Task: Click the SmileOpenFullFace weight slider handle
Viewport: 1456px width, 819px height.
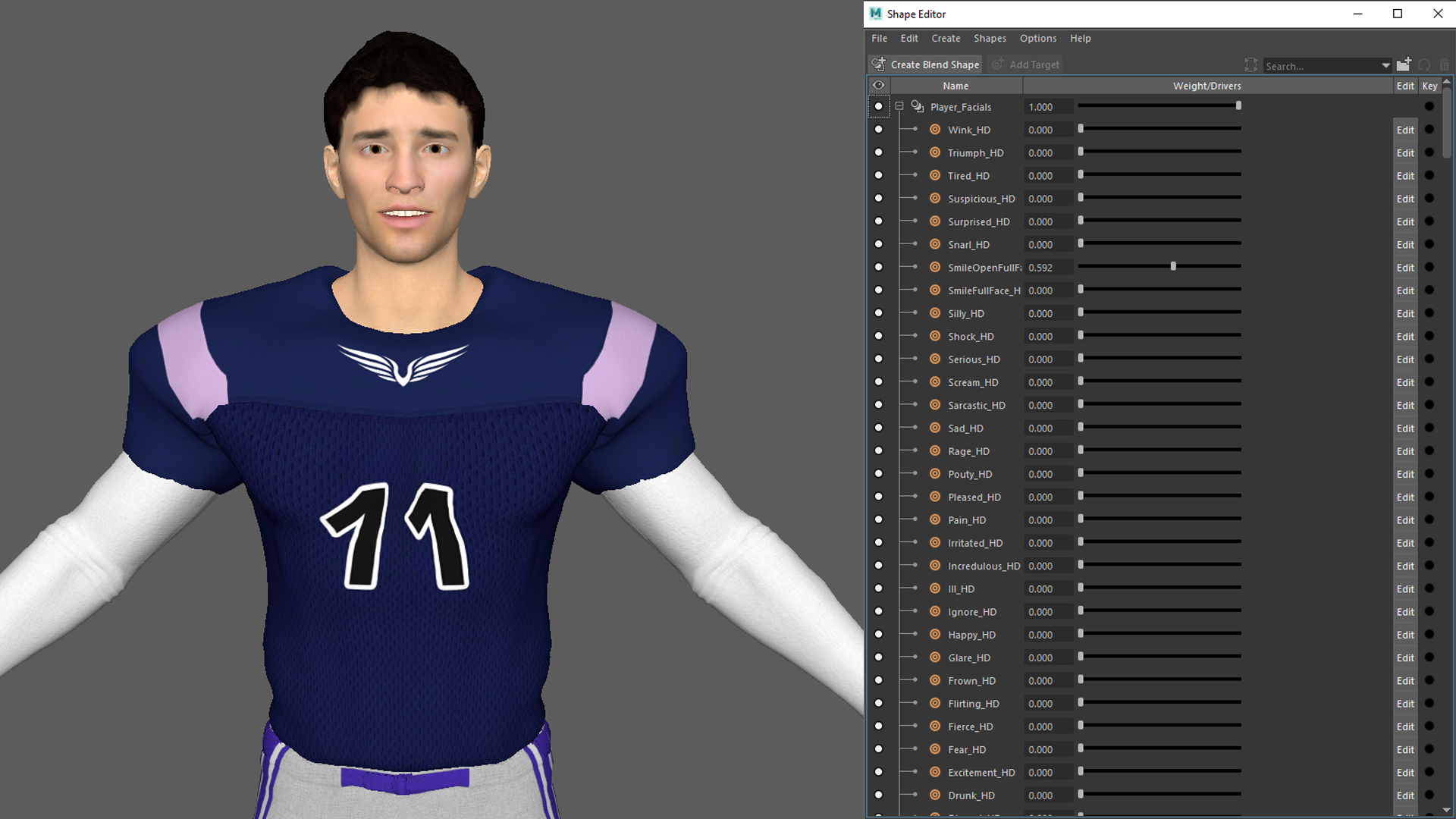Action: click(x=1172, y=267)
